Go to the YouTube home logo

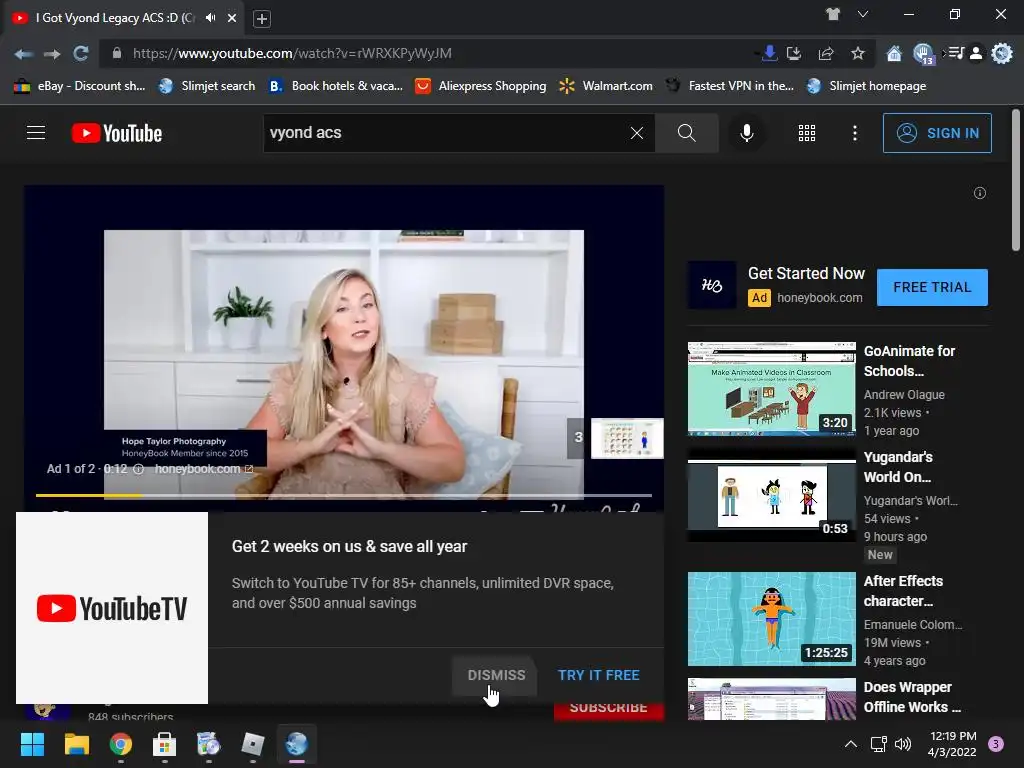tap(117, 133)
